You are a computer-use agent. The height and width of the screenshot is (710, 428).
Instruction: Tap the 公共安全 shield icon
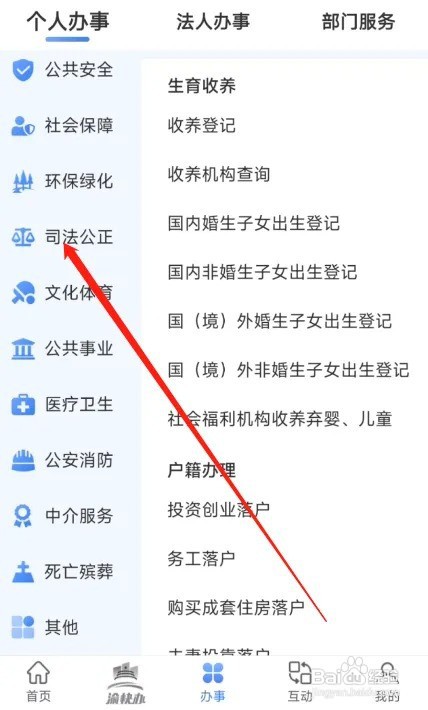click(23, 71)
